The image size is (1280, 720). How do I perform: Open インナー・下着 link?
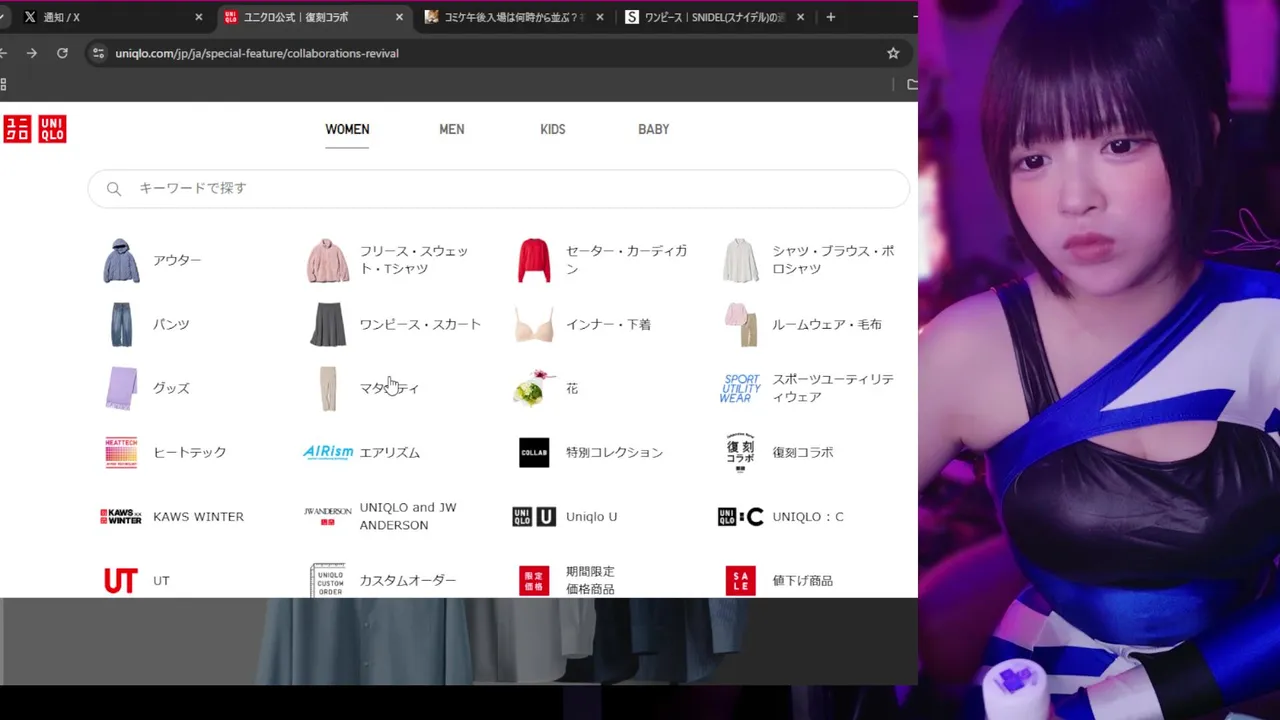click(608, 324)
